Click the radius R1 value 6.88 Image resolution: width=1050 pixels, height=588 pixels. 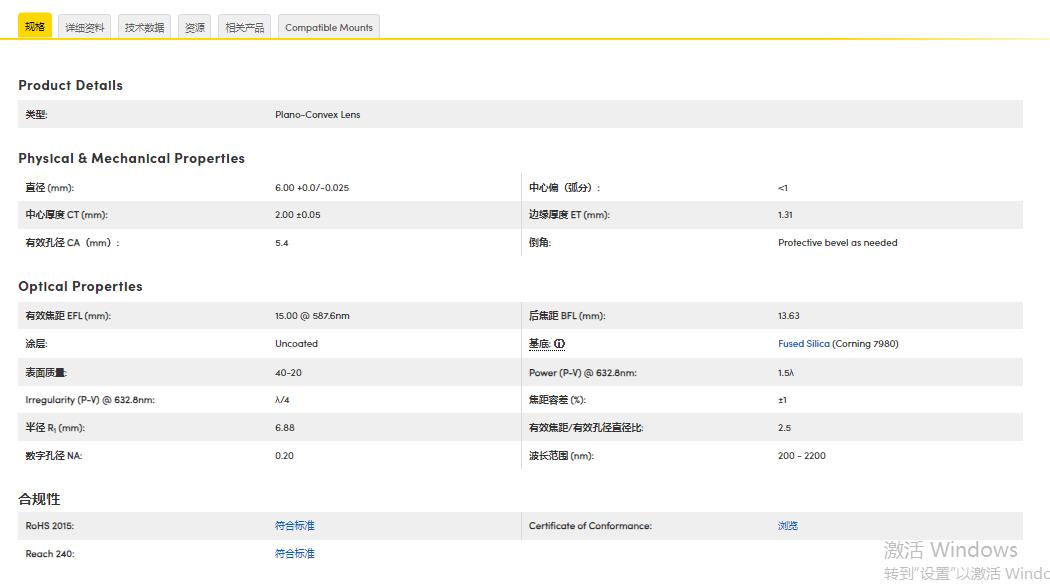tap(285, 427)
